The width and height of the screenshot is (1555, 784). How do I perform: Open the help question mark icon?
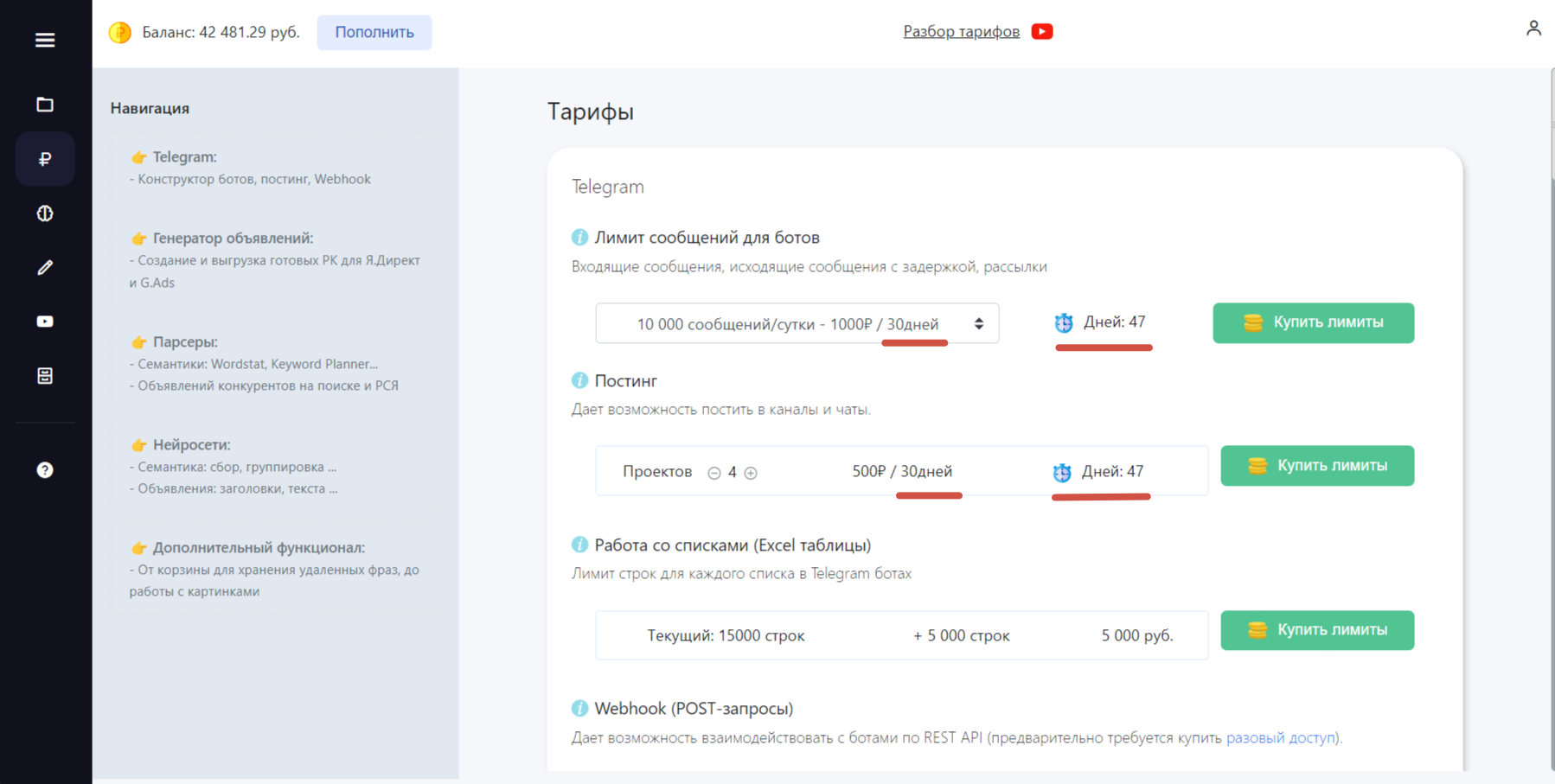45,470
